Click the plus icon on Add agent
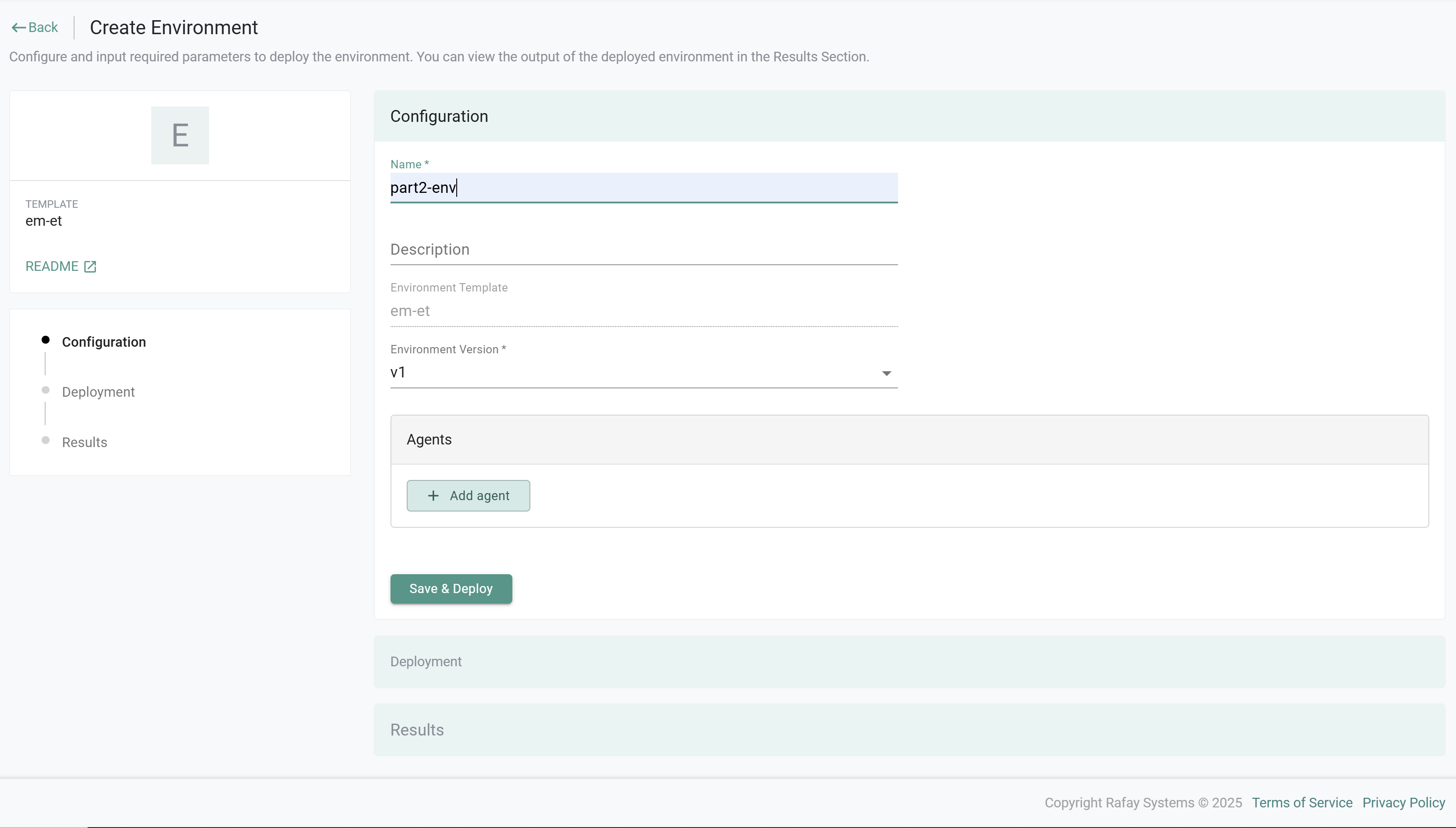1456x828 pixels. click(x=433, y=496)
